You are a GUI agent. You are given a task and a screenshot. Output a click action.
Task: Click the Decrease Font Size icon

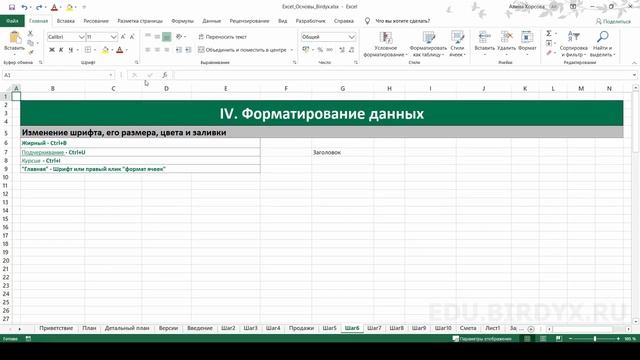point(132,37)
